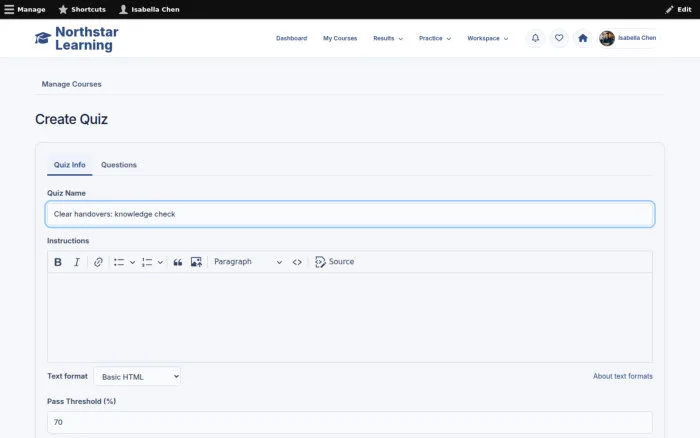This screenshot has width=700, height=438.
Task: Upload an image to editor
Action: point(196,262)
